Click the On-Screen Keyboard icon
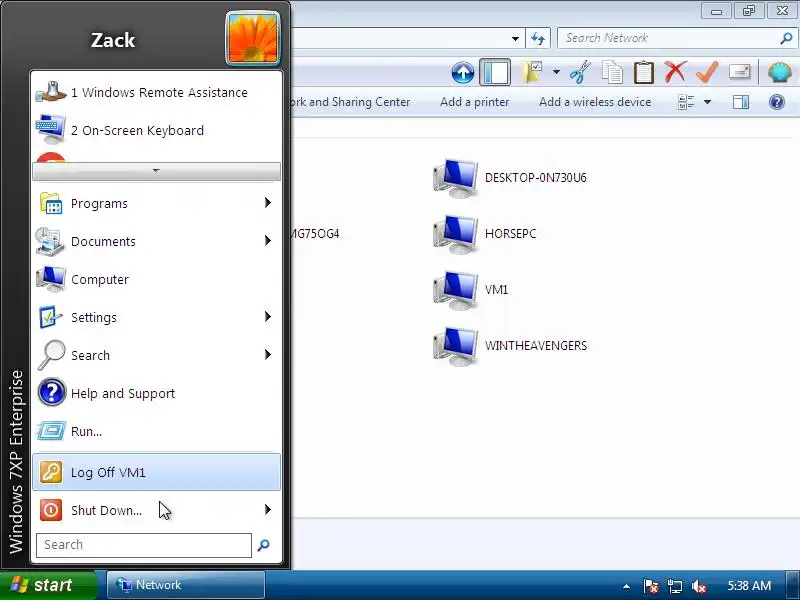This screenshot has height=600, width=800. (51, 130)
